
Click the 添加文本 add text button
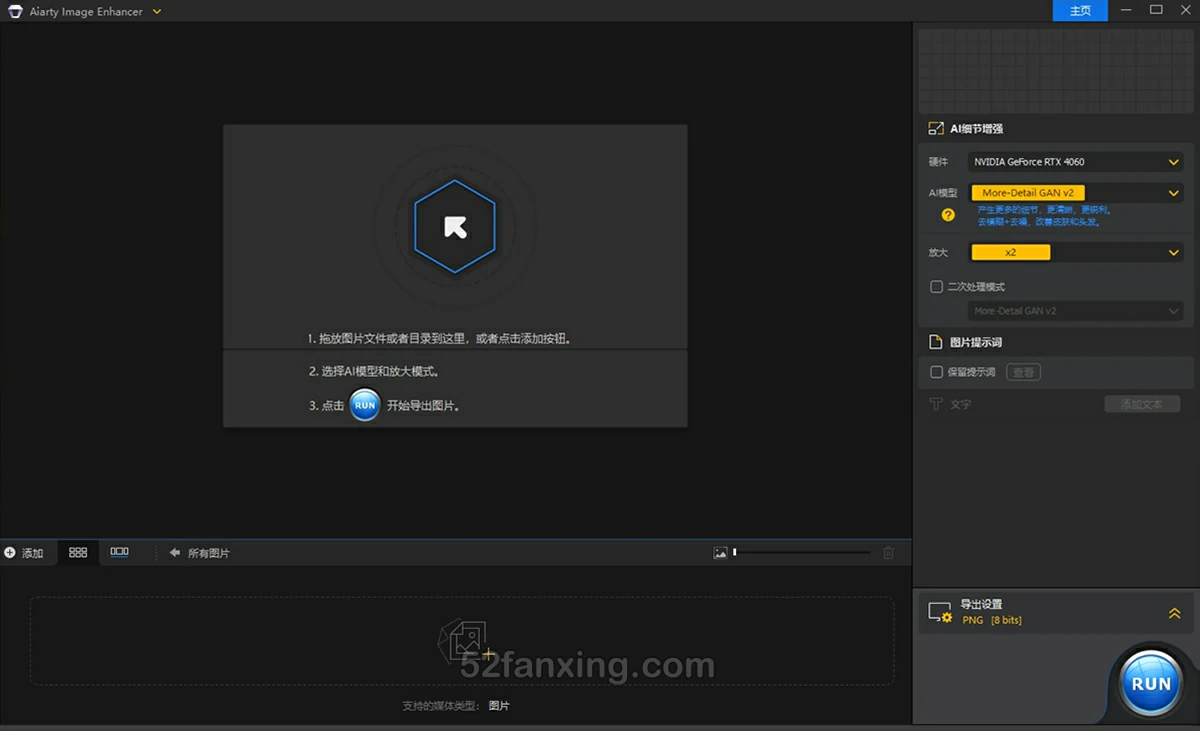coord(1142,404)
